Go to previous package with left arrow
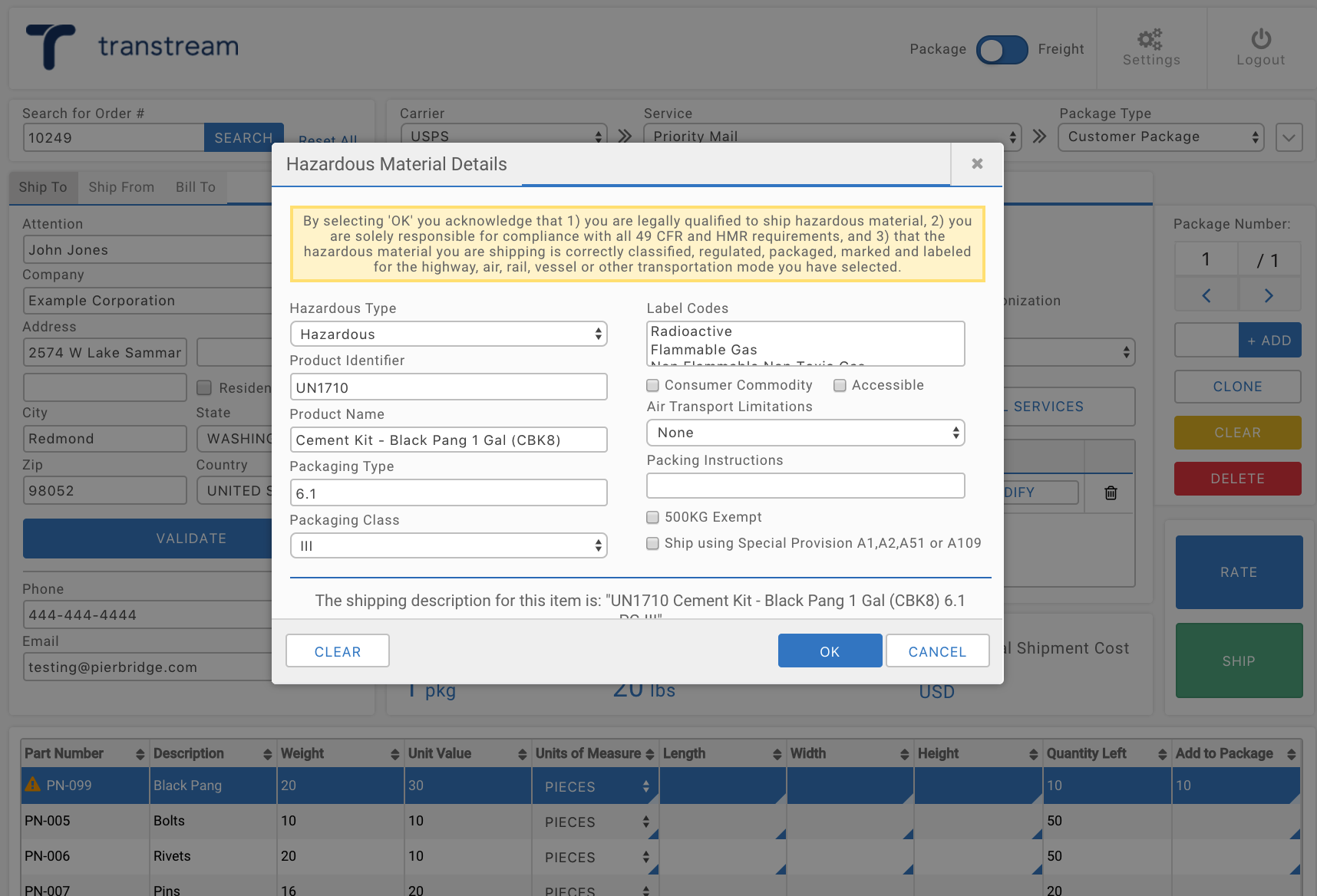Screen dimensions: 1317x896 point(1206,295)
